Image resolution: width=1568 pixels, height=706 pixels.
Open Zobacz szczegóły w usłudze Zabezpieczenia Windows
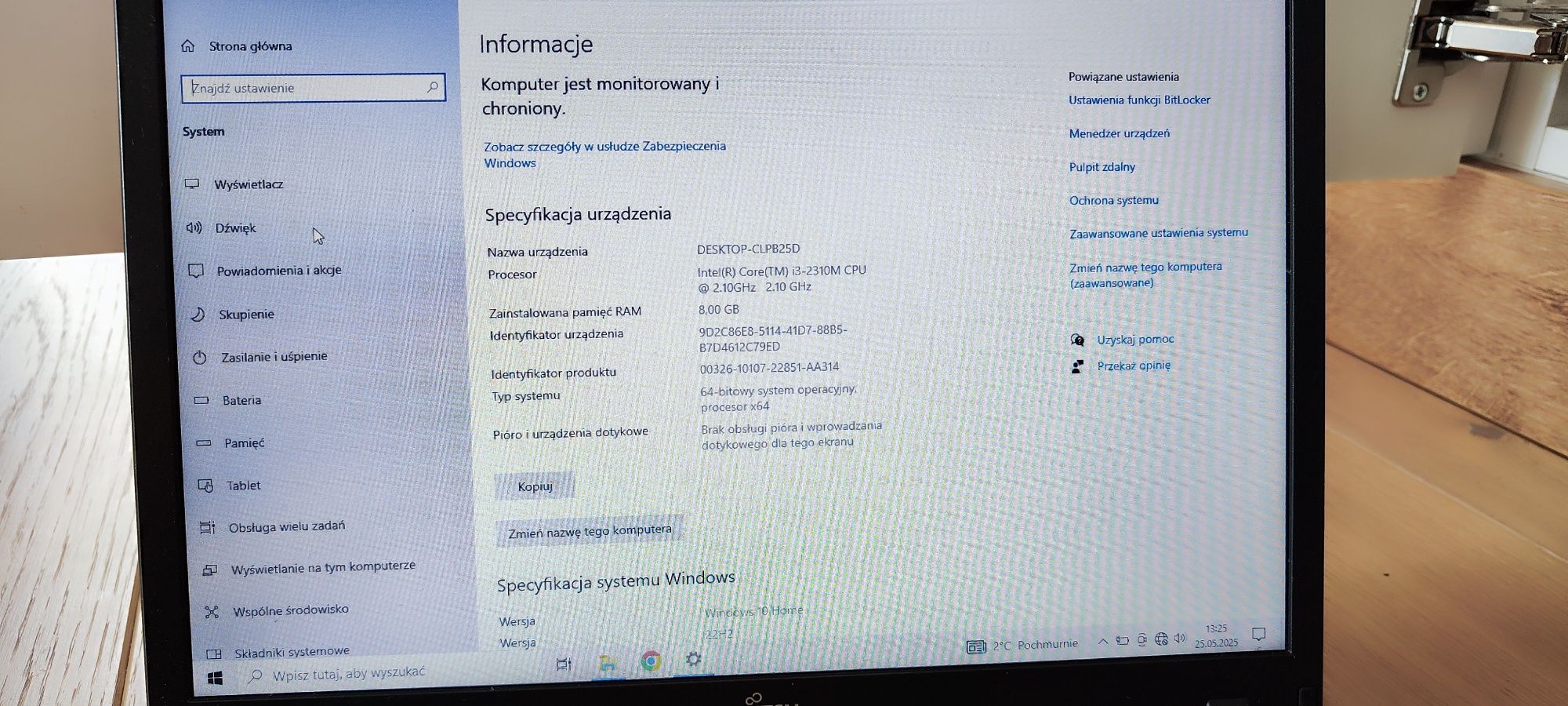click(x=604, y=155)
